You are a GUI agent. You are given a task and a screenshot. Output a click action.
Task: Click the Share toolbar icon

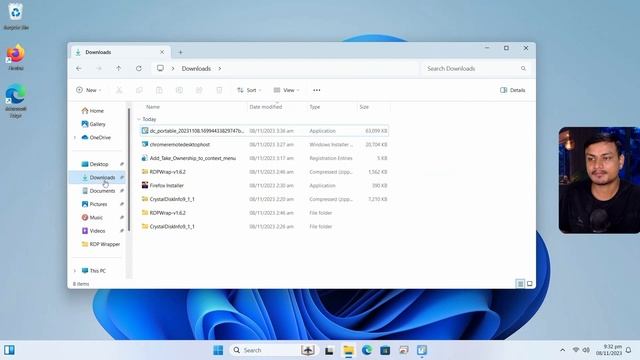pos(199,90)
